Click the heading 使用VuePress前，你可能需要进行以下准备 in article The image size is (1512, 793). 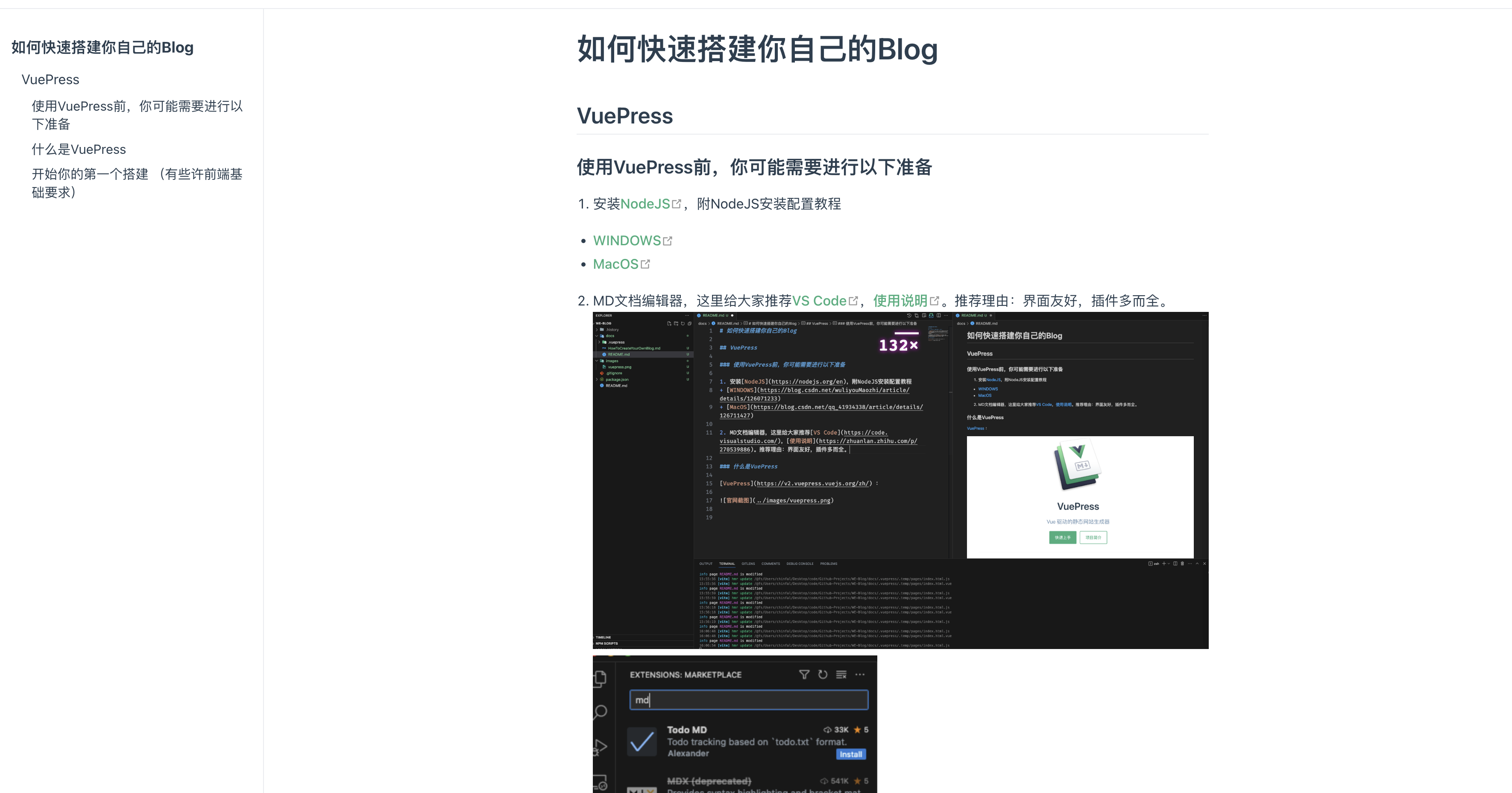[x=754, y=167]
